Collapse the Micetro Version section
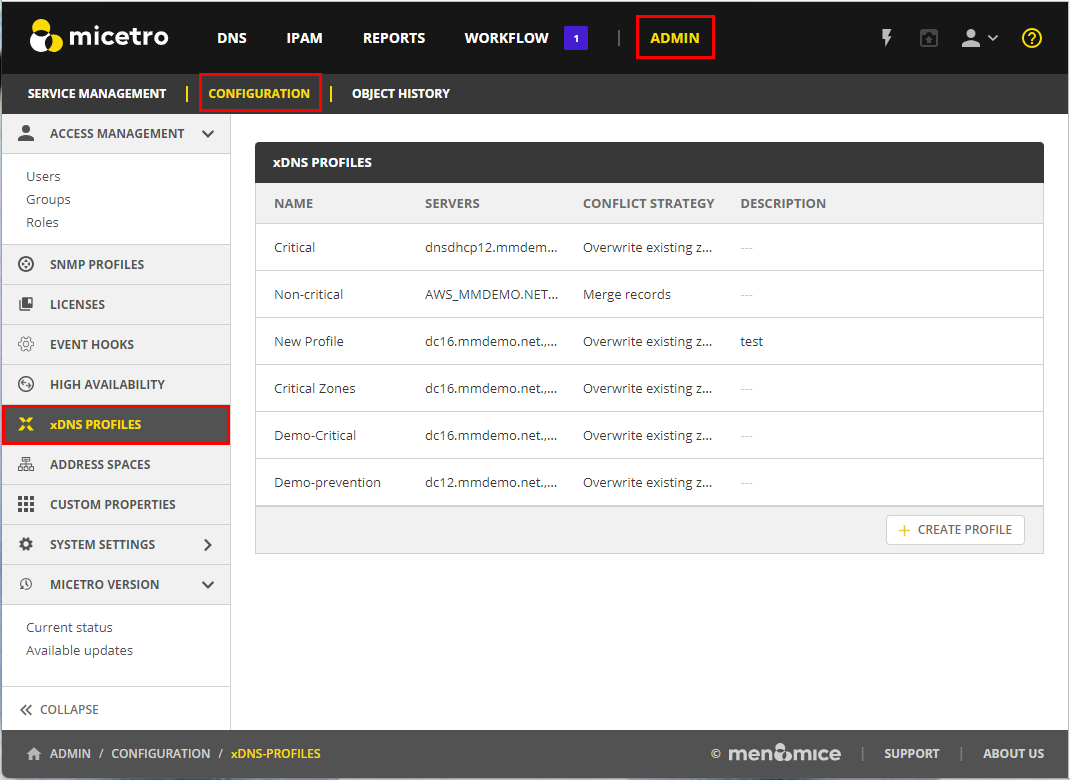Viewport: 1070px width, 780px height. coord(208,584)
